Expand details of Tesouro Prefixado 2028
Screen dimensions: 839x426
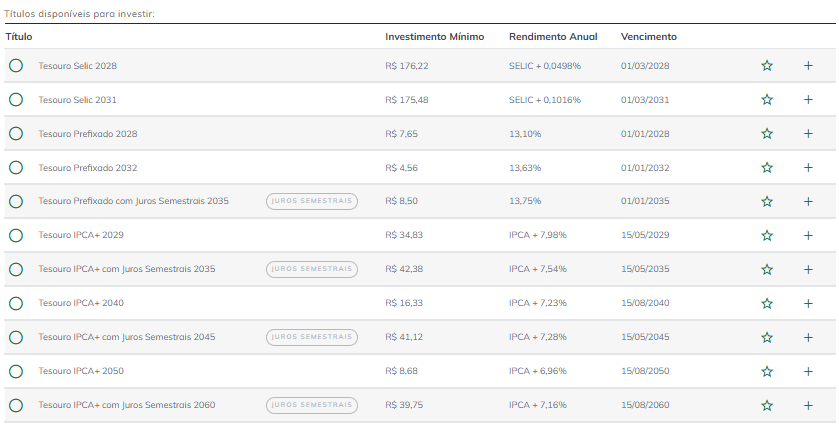coord(808,134)
